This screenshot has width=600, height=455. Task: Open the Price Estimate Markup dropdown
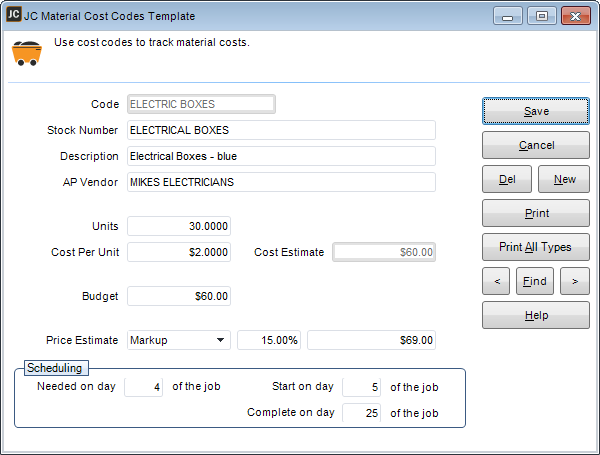click(x=179, y=340)
